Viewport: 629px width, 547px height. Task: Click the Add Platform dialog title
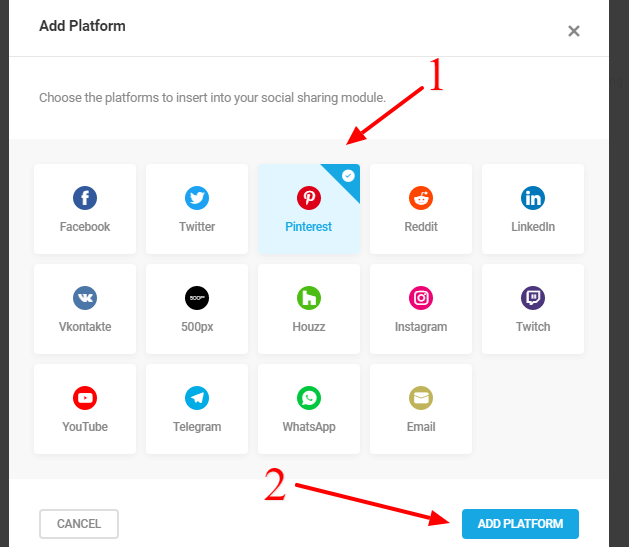click(x=82, y=26)
